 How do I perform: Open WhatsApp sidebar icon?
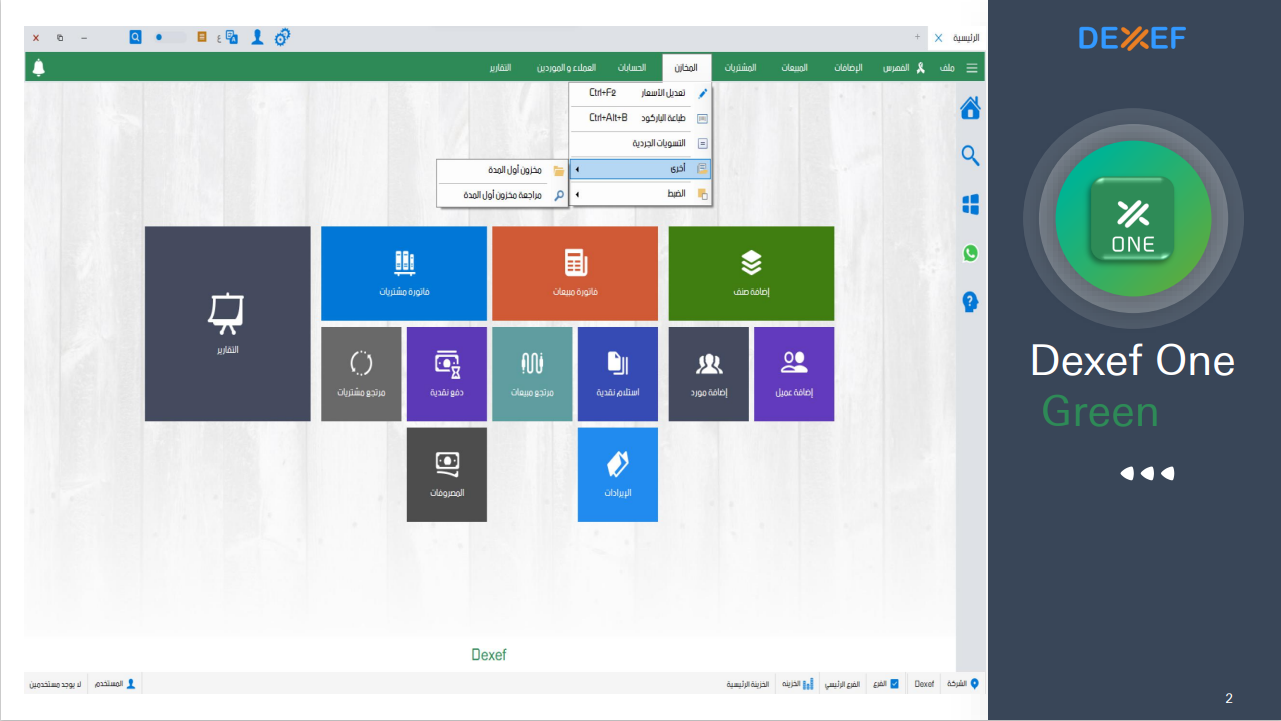click(x=970, y=253)
